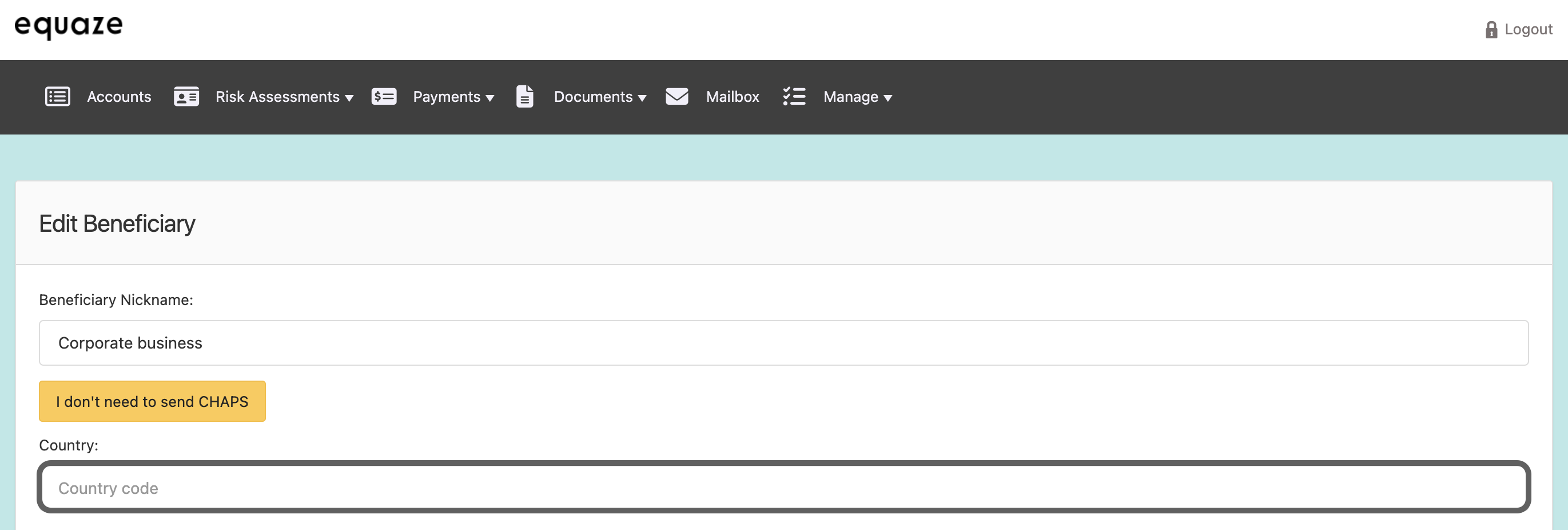This screenshot has width=1568, height=530.
Task: Open the Accounts menu item text
Action: coord(120,97)
